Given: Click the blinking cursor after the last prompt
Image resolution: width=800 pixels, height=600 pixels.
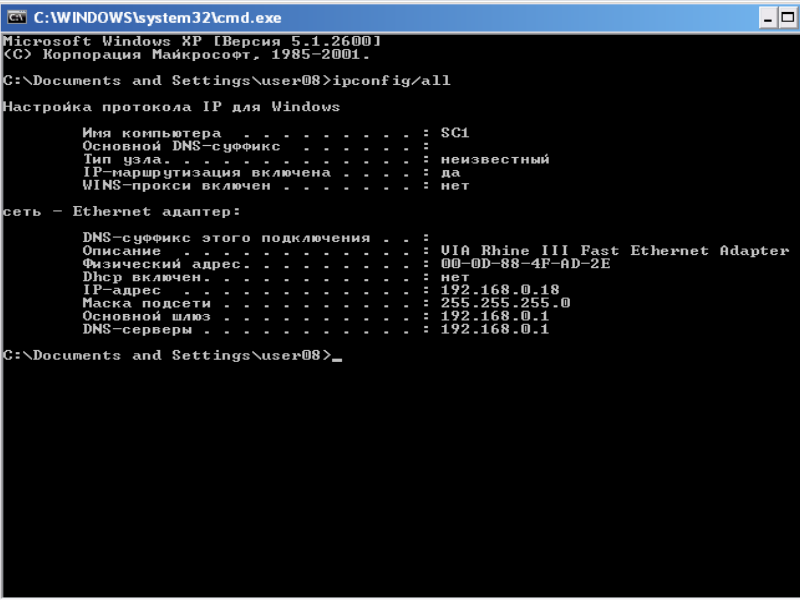Looking at the screenshot, I should tap(337, 360).
